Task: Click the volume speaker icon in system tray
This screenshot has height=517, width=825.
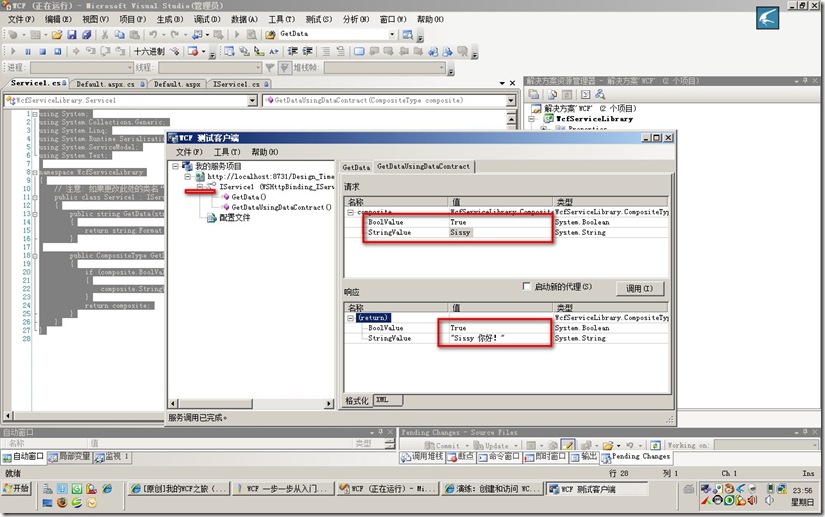Action: [768, 500]
